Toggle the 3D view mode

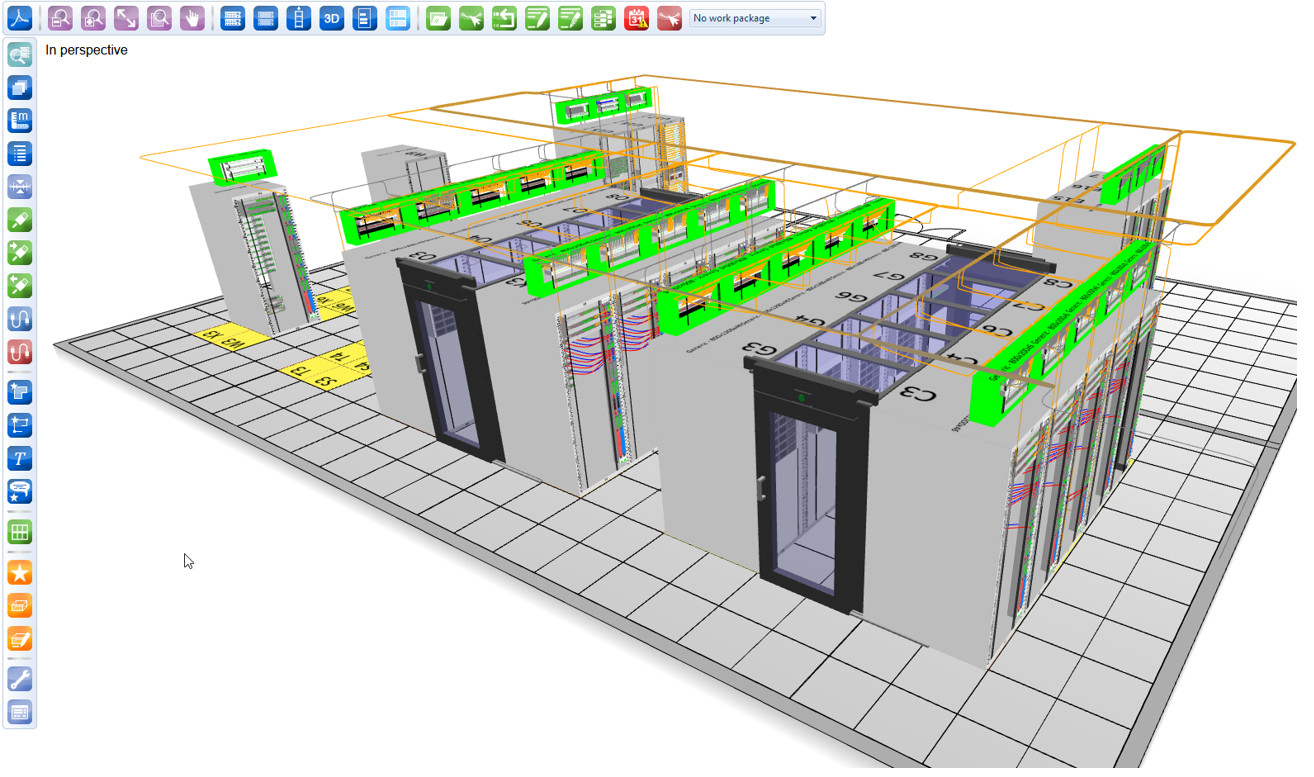pos(331,17)
